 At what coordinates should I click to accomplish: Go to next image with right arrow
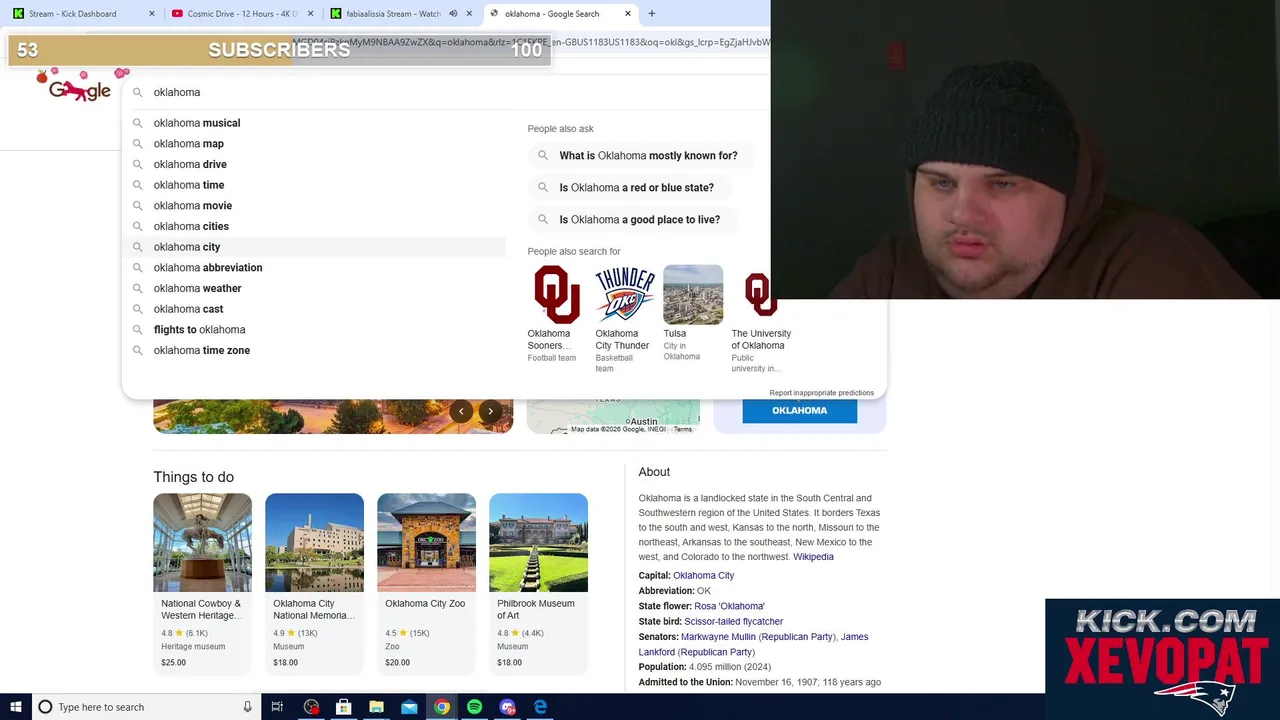(490, 411)
